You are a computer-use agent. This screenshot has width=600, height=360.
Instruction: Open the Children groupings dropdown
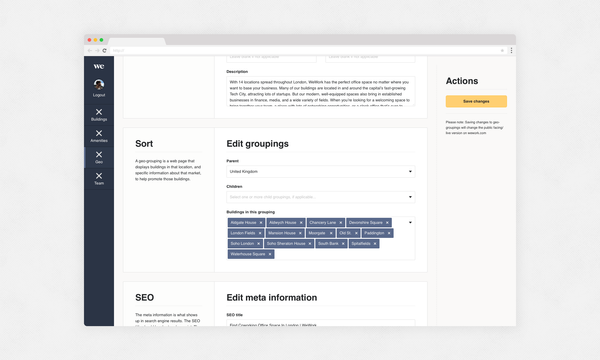click(321, 197)
